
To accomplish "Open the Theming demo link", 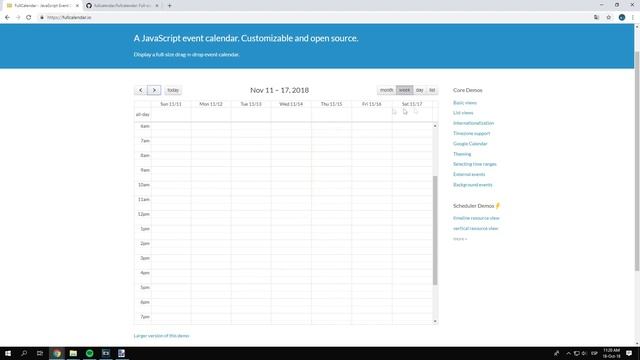I will (462, 154).
